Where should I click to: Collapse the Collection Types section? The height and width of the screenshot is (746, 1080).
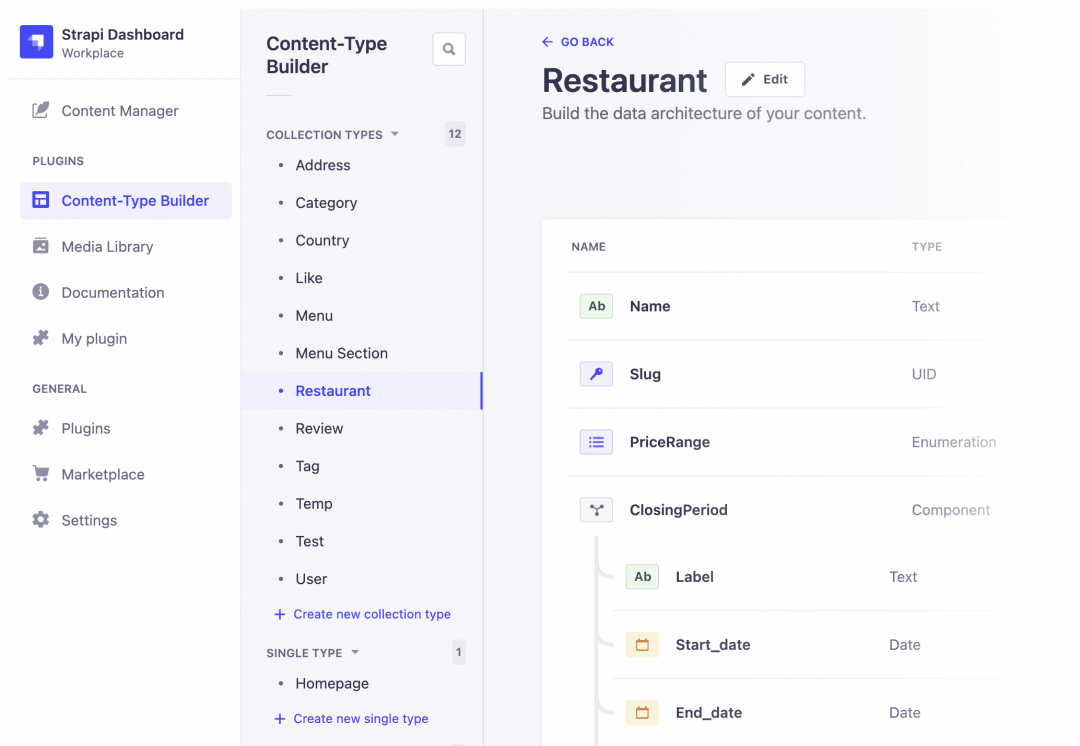click(x=395, y=134)
